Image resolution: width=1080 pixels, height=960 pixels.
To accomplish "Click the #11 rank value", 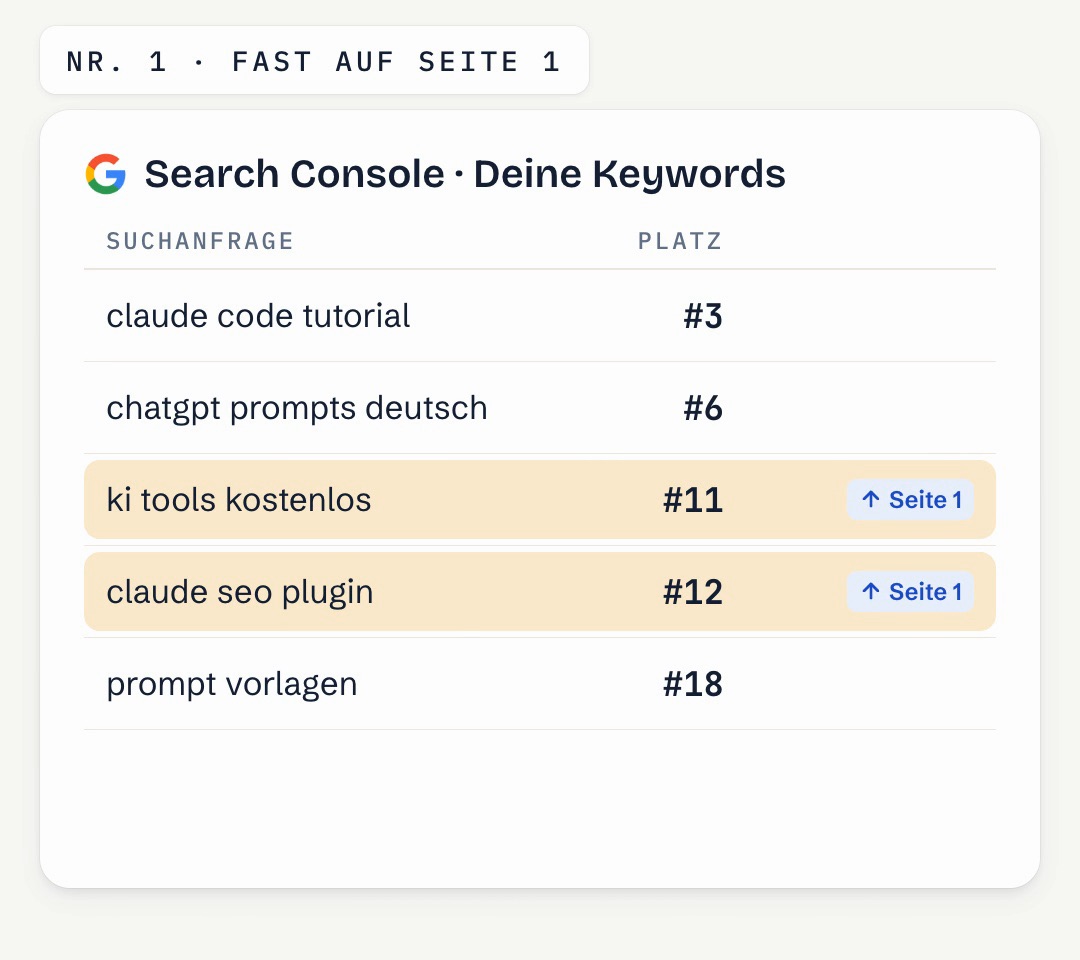I will click(x=693, y=500).
